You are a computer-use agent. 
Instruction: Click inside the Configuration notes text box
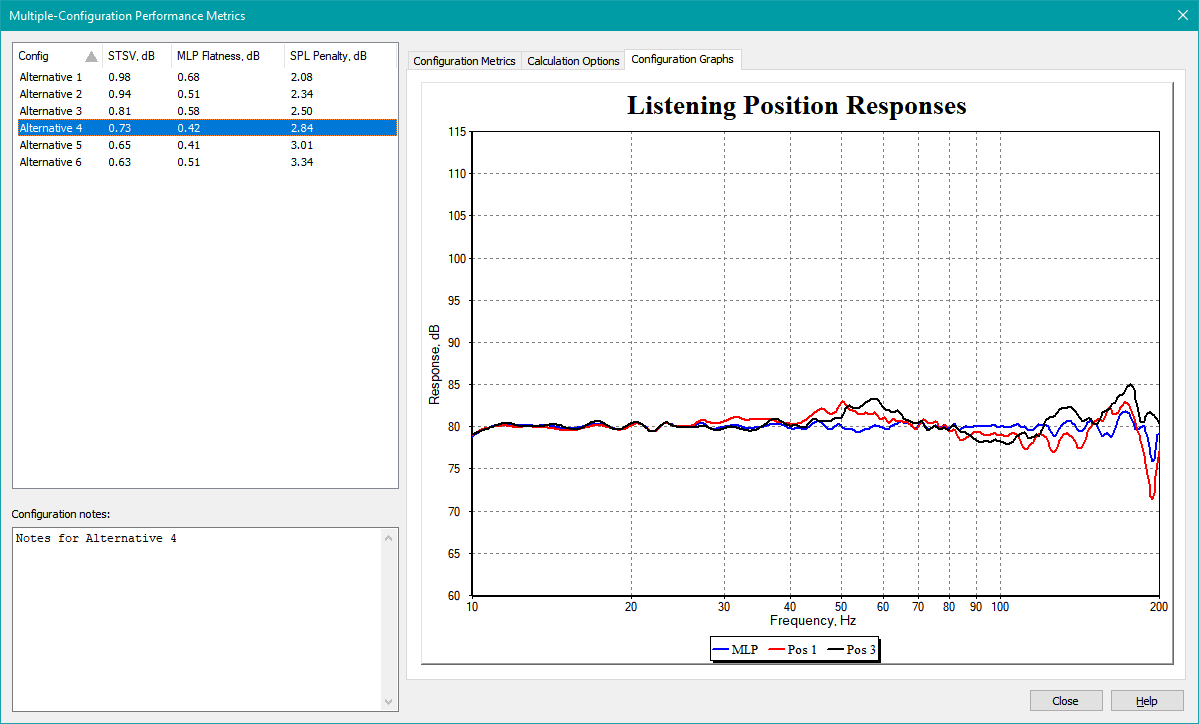click(197, 619)
